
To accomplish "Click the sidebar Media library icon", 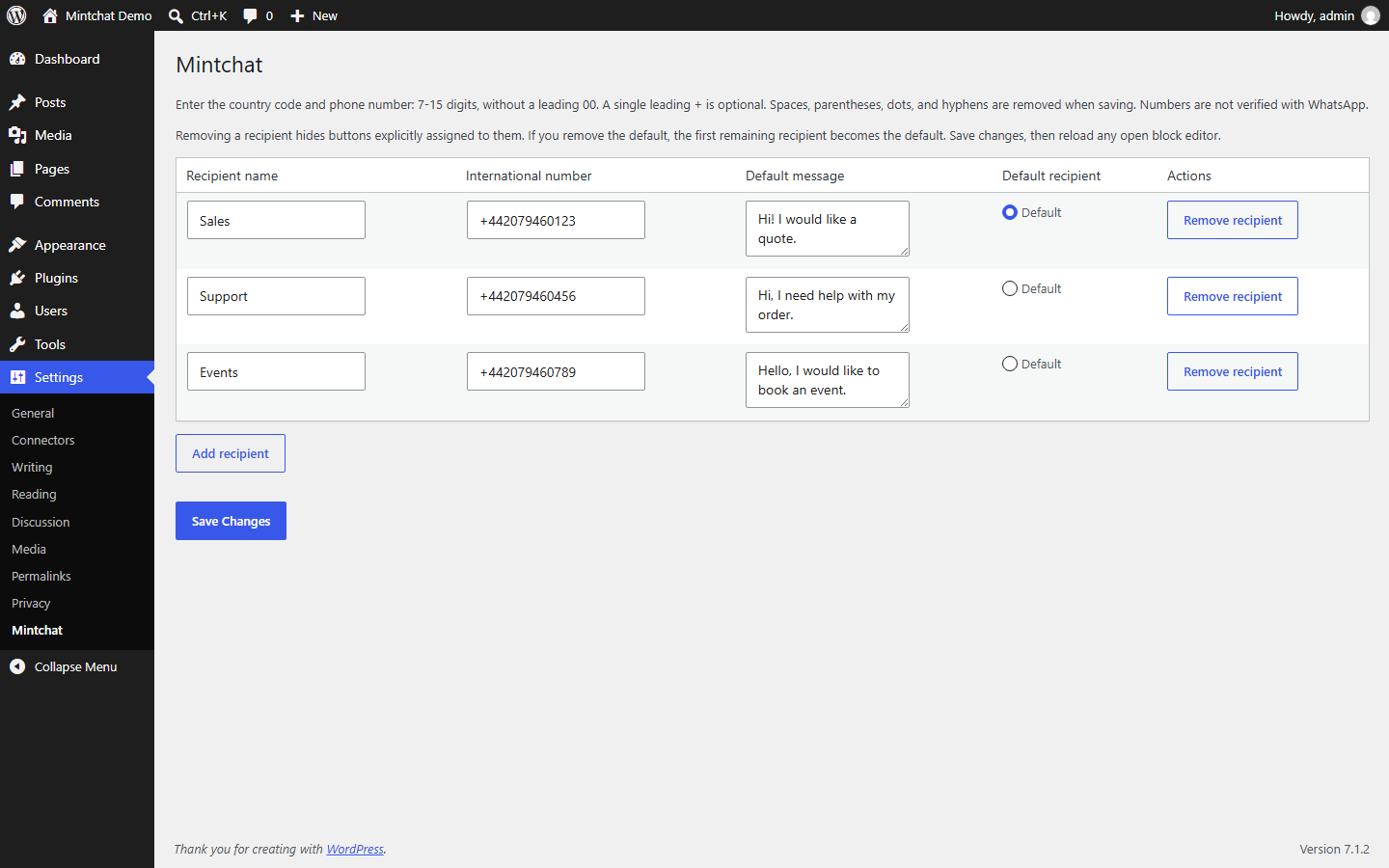I will (x=17, y=135).
